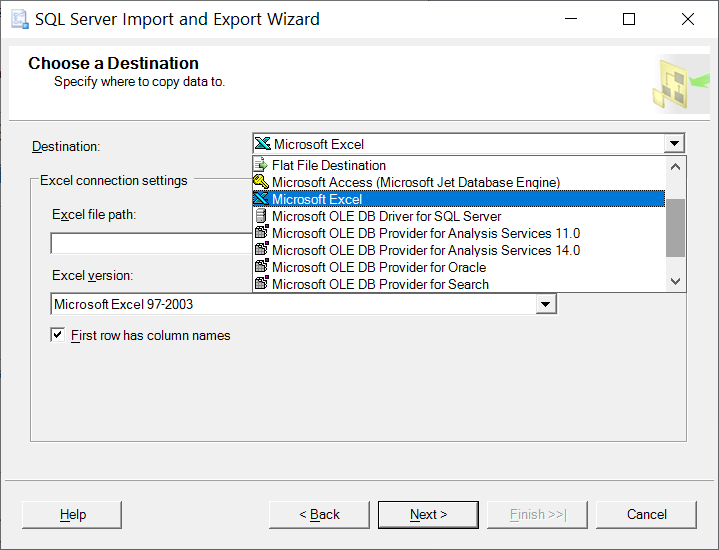
Task: Close the wizard window
Action: point(688,19)
